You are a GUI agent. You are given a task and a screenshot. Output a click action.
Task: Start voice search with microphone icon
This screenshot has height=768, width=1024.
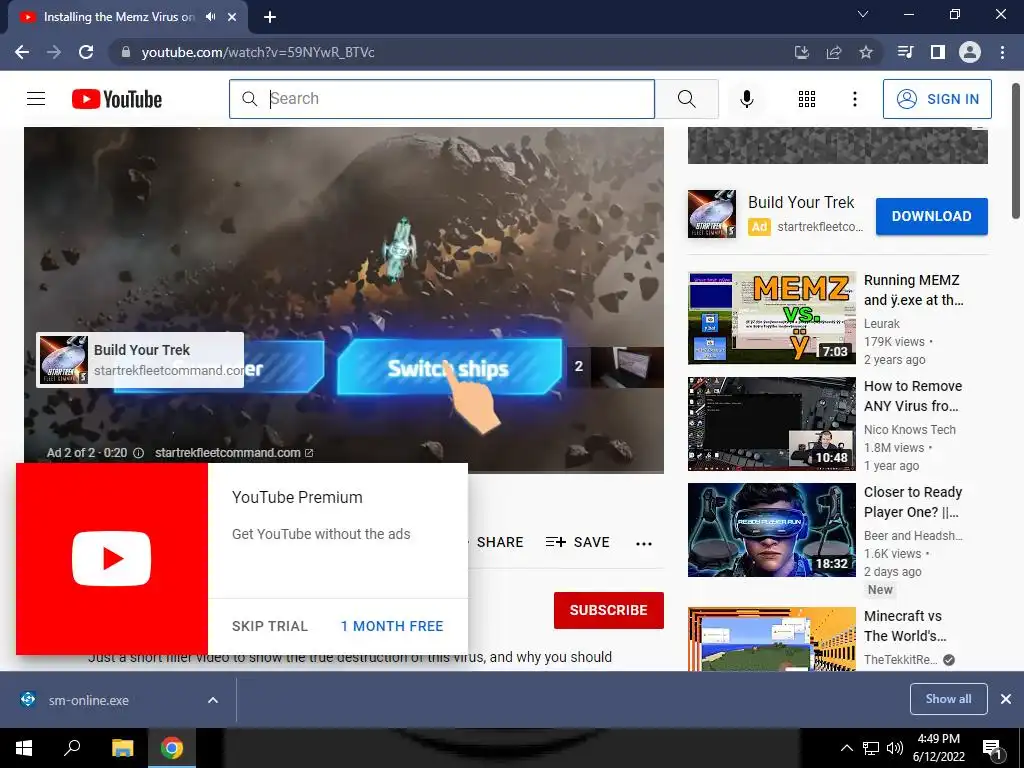coord(746,99)
